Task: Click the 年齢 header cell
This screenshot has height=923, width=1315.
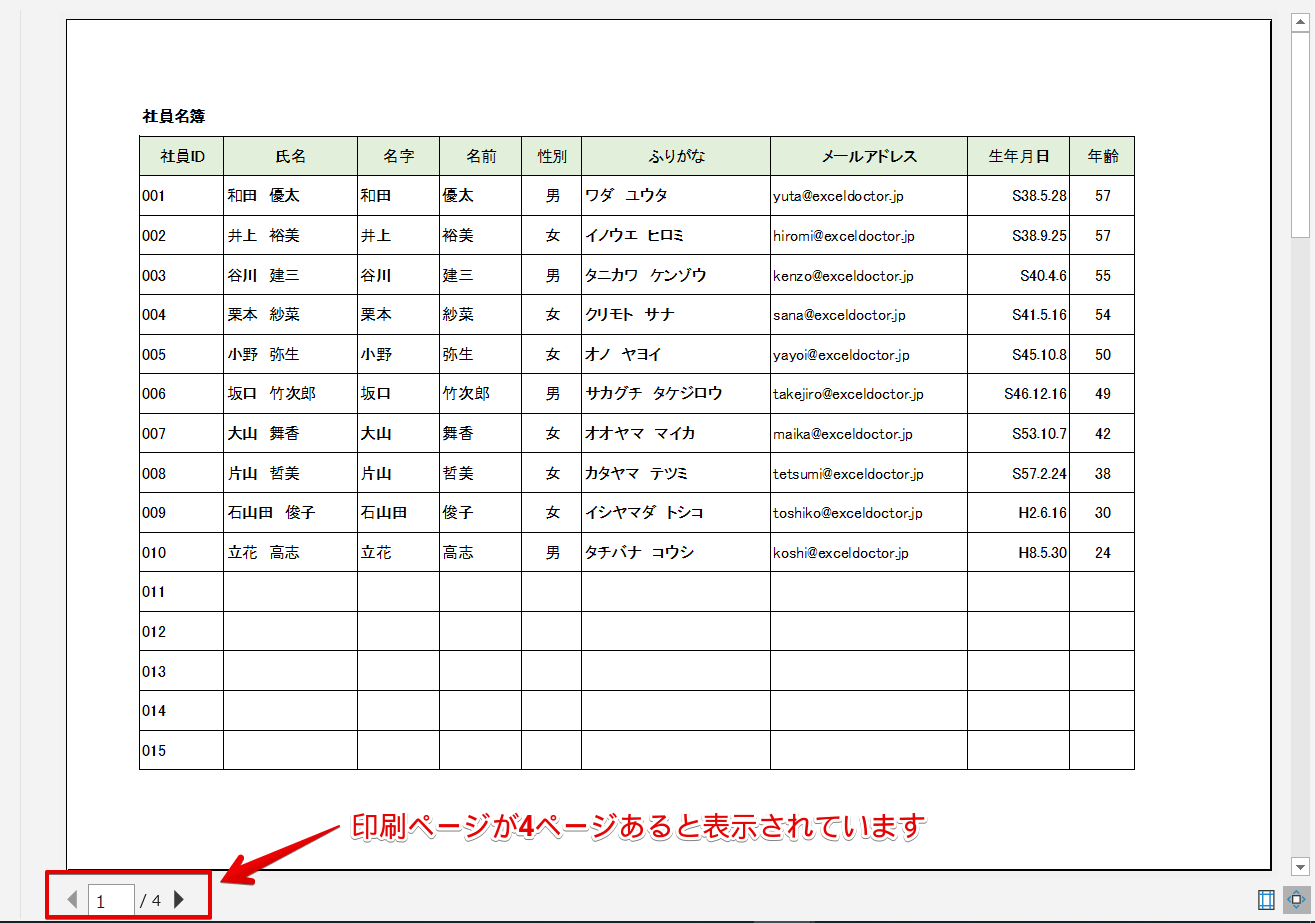Action: tap(1103, 156)
